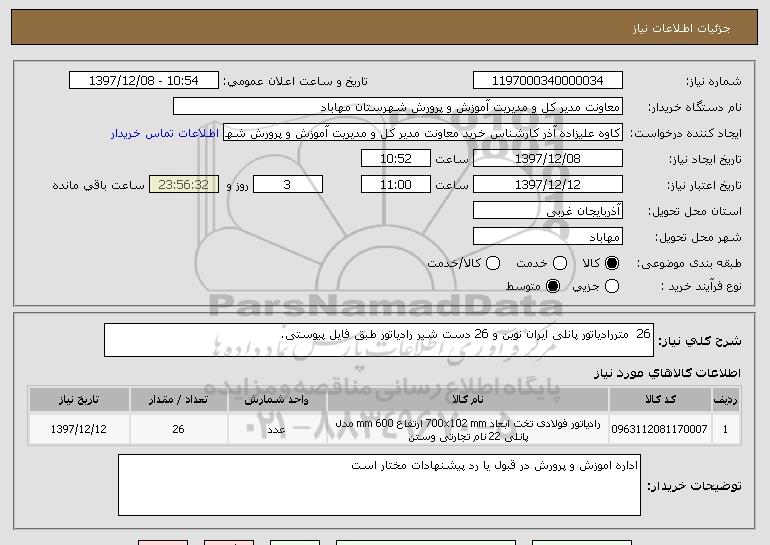
Task: Click the quantity cell 26
Action: (178, 429)
